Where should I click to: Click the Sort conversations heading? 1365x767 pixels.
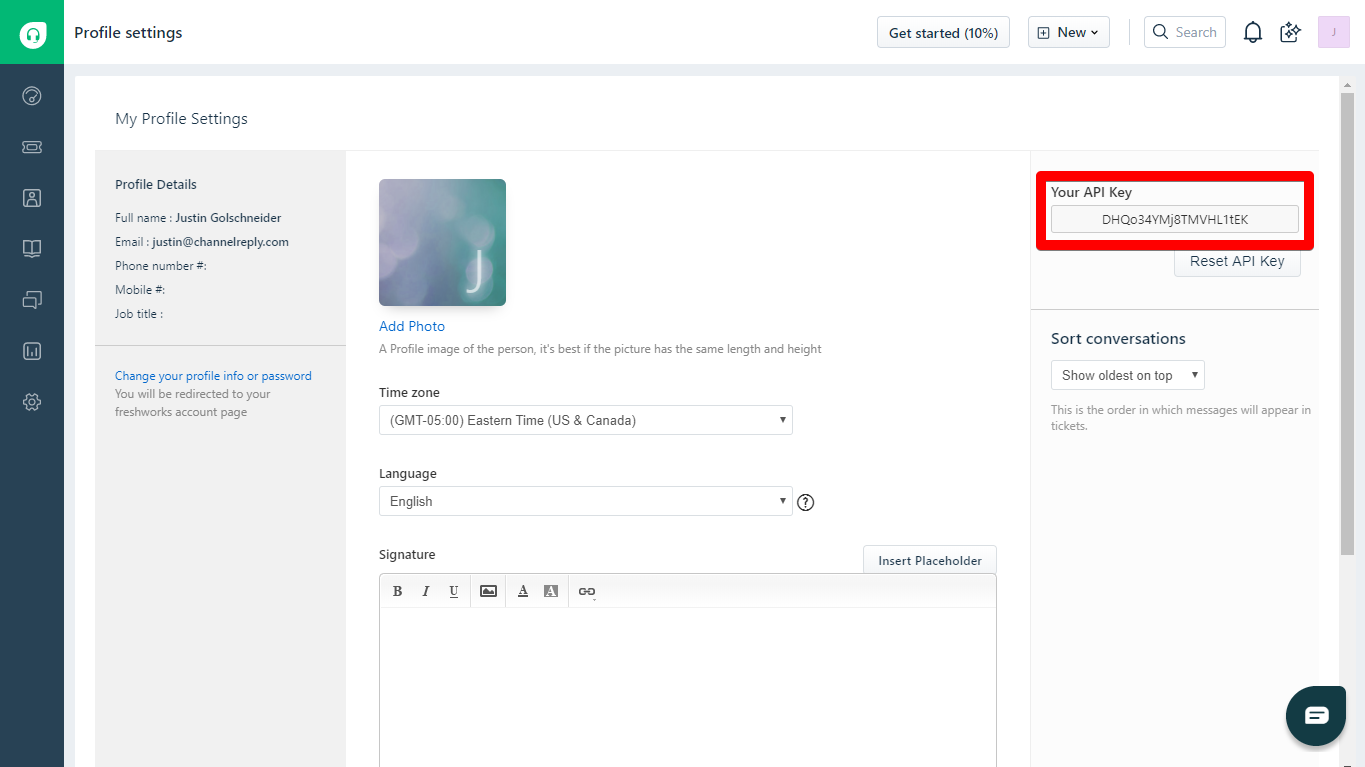coord(1118,339)
